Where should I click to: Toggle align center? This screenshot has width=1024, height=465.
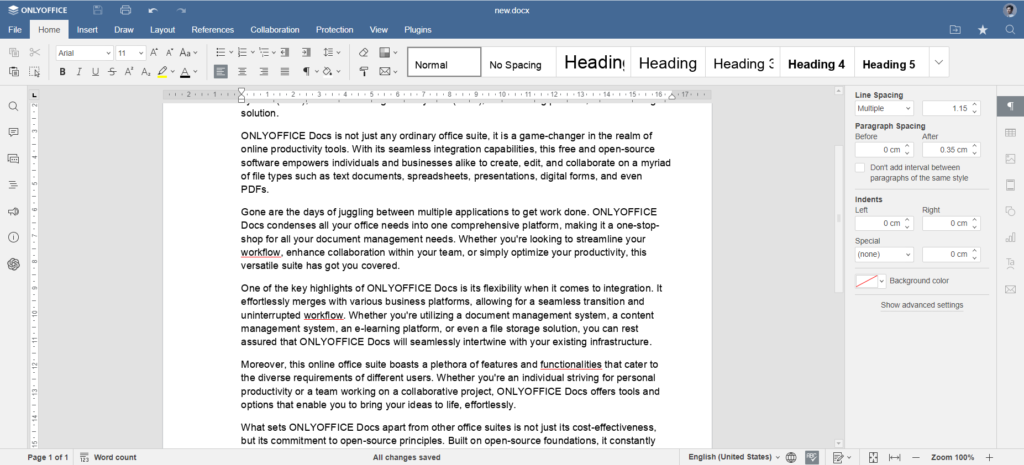[242, 71]
